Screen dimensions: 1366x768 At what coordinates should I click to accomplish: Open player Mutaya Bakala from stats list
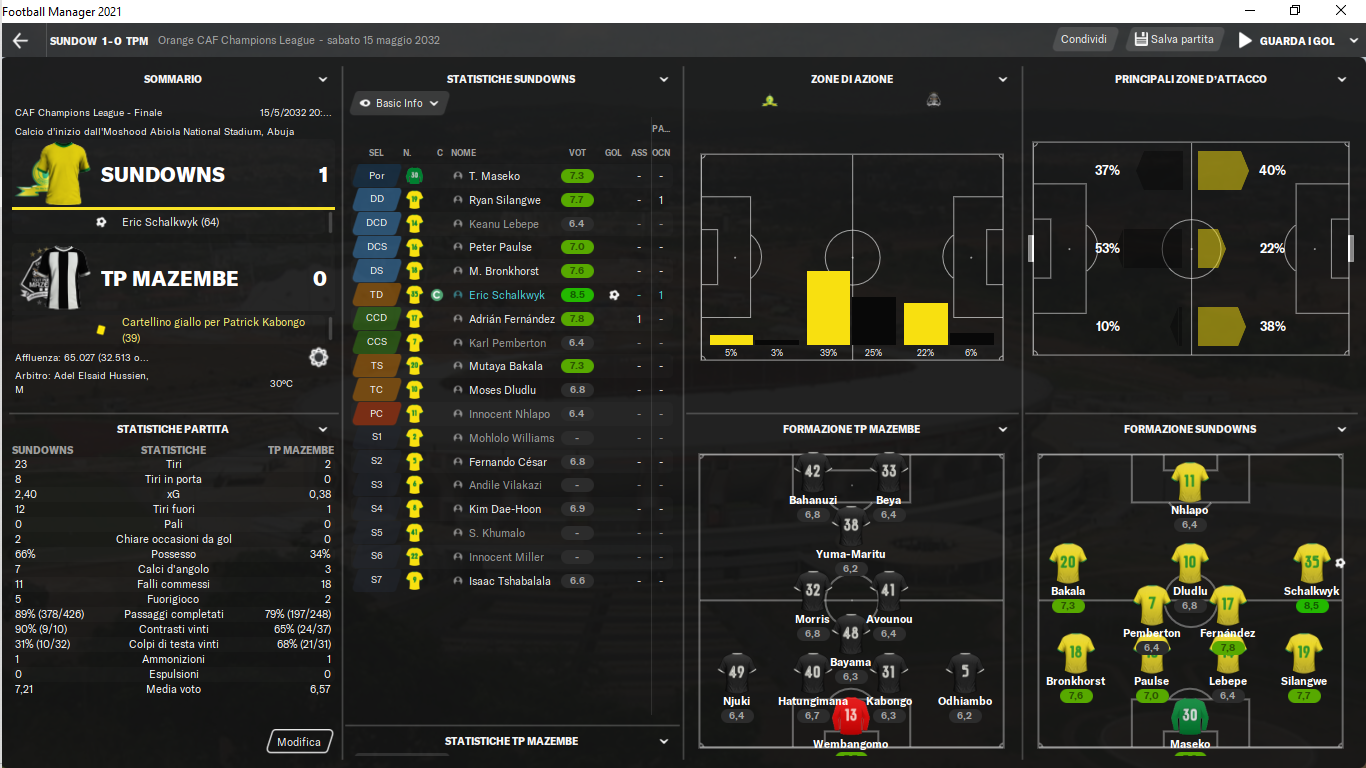pos(506,366)
